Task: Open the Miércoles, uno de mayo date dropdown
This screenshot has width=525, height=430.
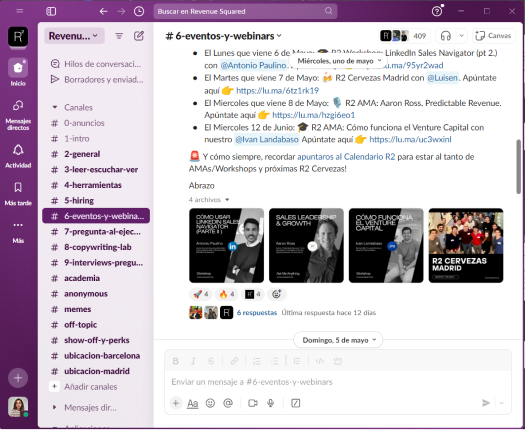Action: tap(339, 61)
